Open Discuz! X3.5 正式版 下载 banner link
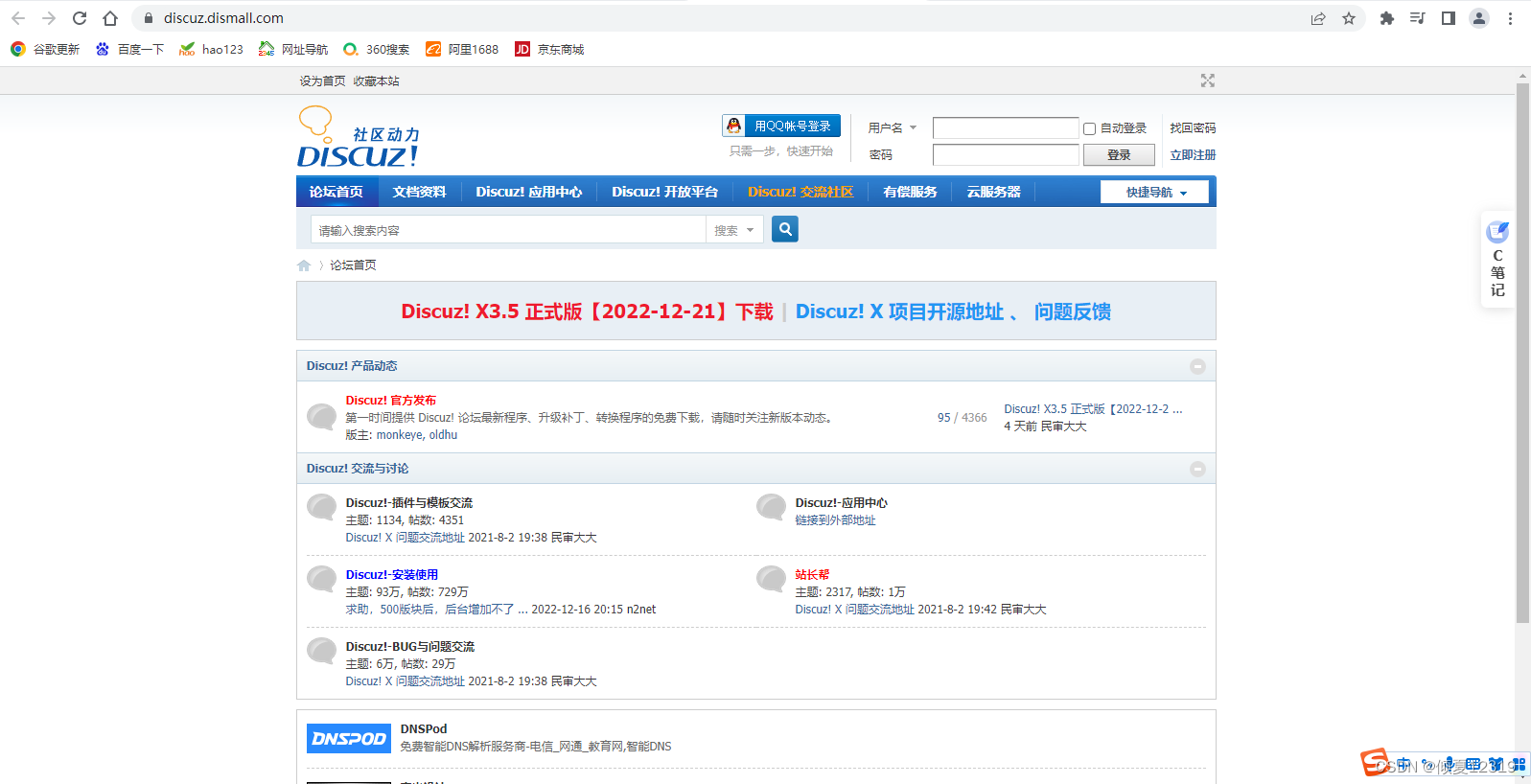The width and height of the screenshot is (1531, 784). coord(587,311)
